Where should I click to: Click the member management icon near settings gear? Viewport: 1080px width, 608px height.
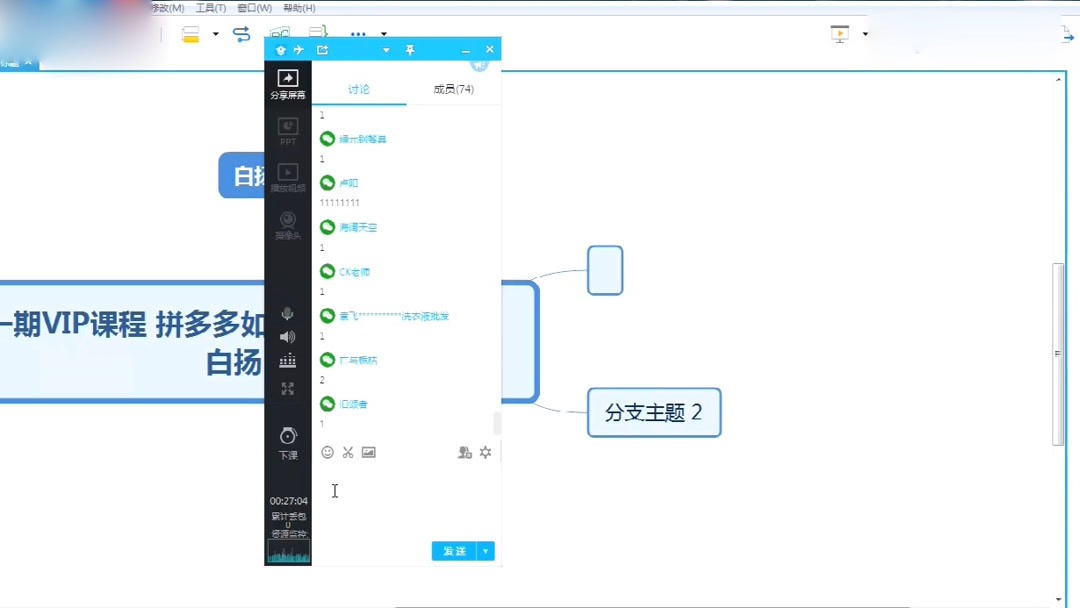[x=464, y=452]
